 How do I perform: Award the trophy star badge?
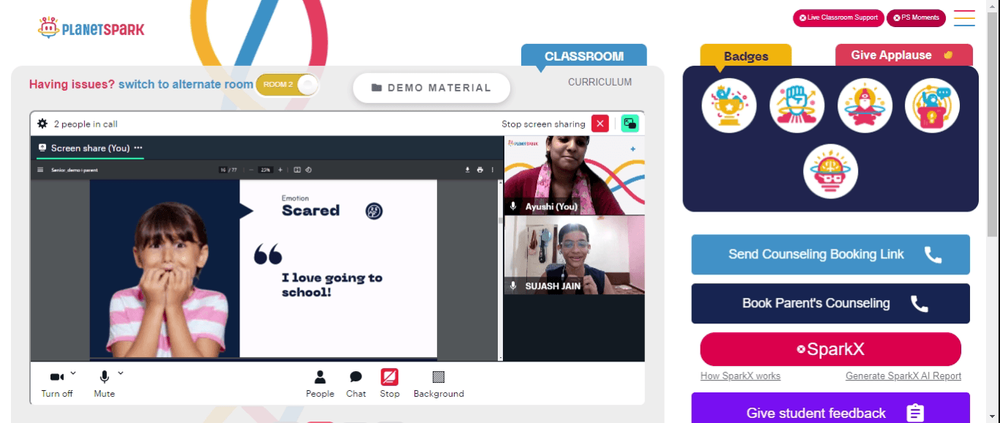click(x=729, y=106)
